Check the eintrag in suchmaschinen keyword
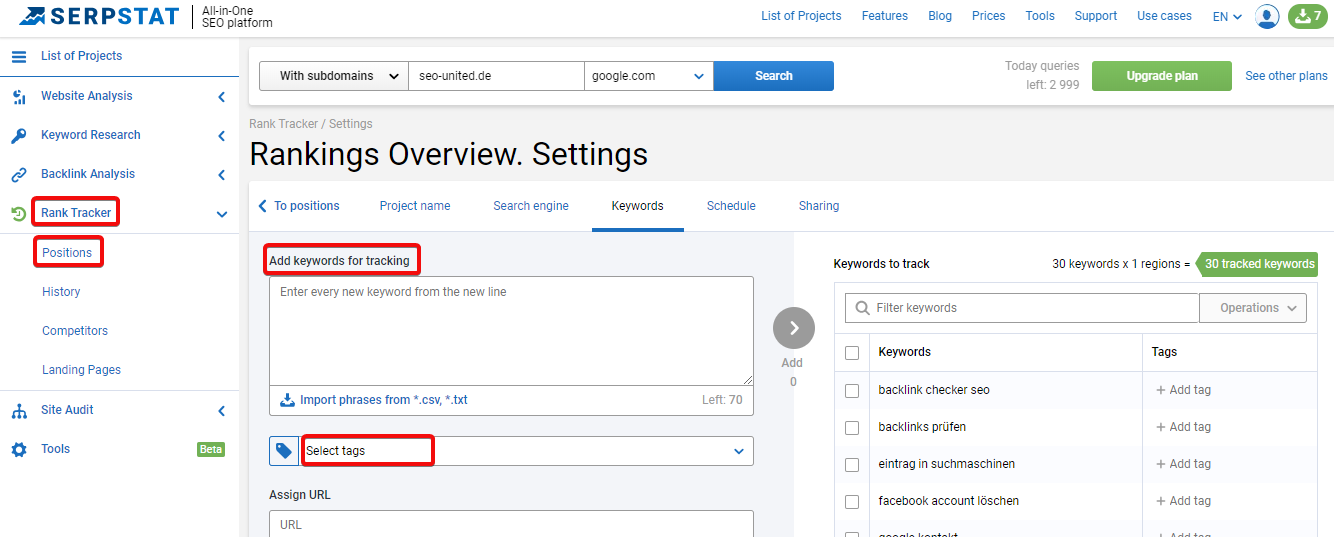1334x537 pixels. click(x=852, y=465)
